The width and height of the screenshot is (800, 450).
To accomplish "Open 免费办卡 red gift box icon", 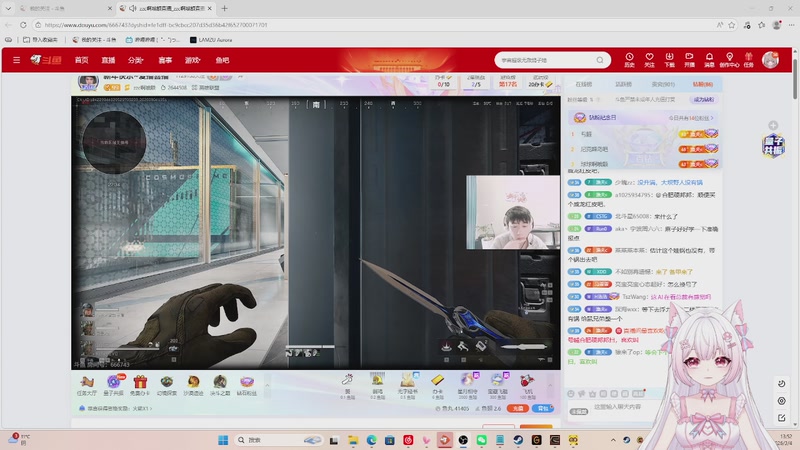I will (x=140, y=385).
